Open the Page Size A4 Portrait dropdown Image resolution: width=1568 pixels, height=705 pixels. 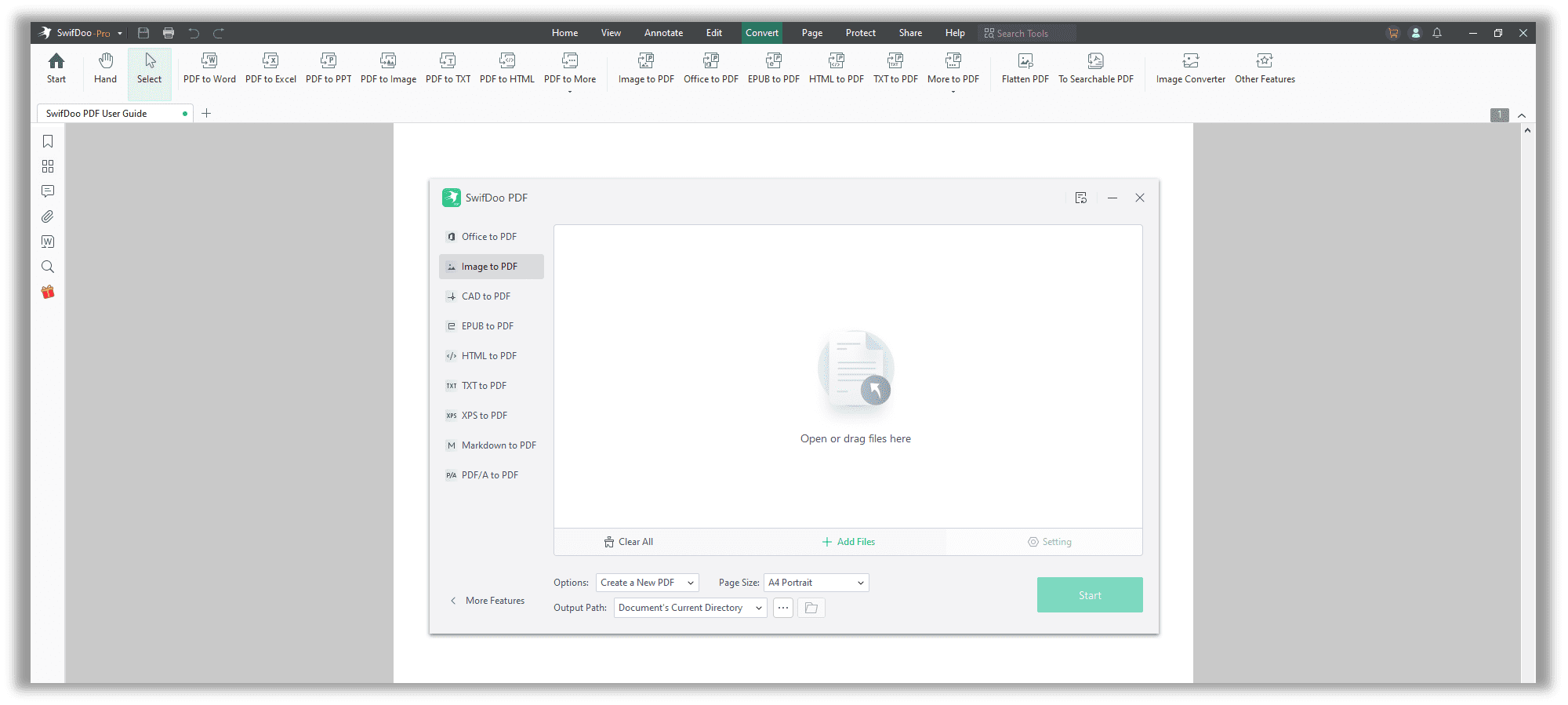816,583
